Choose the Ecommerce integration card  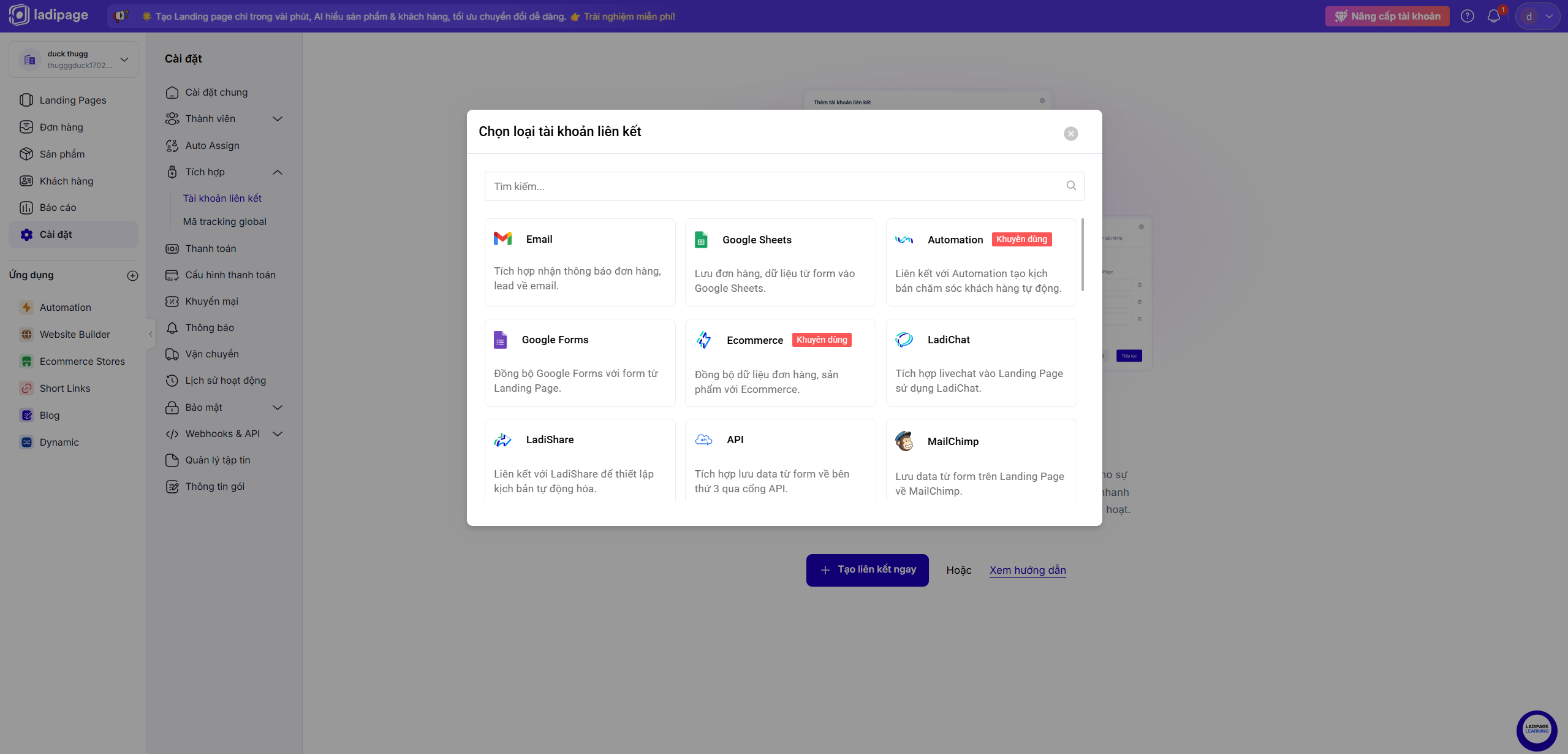pyautogui.click(x=780, y=363)
